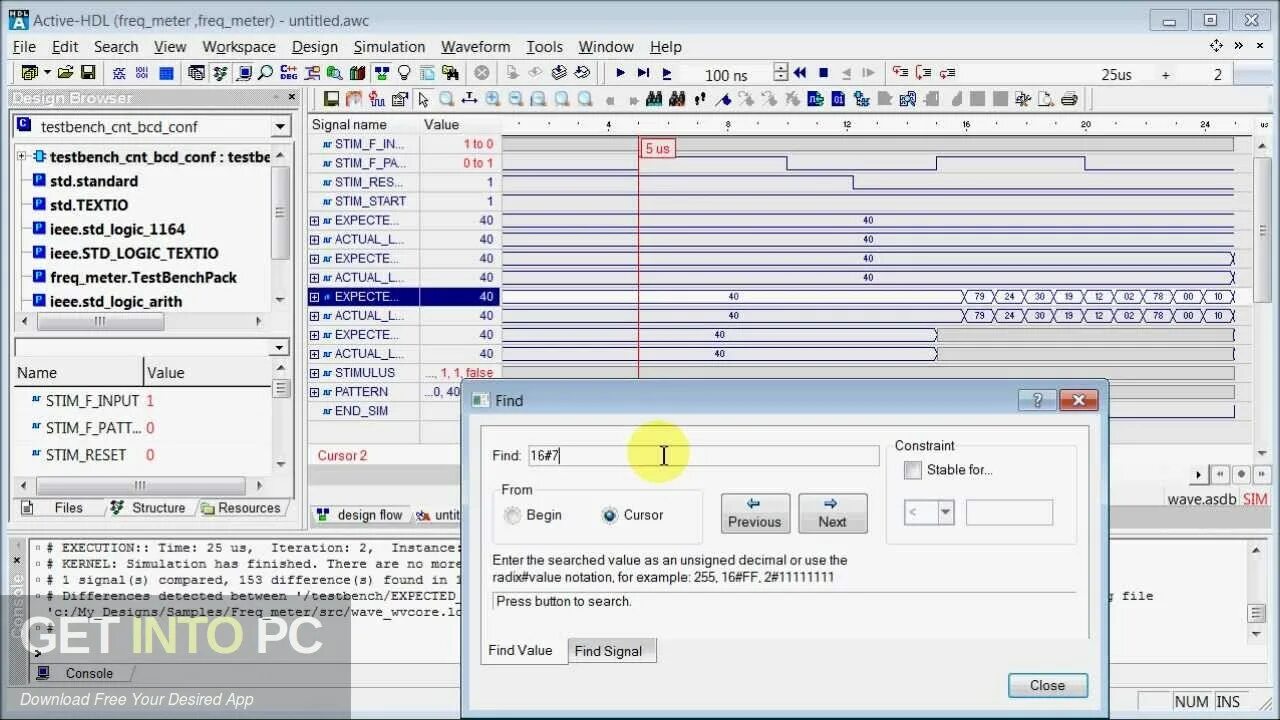Screen dimensions: 1280x720
Task: Open waveform properties icon
Action: click(x=400, y=99)
